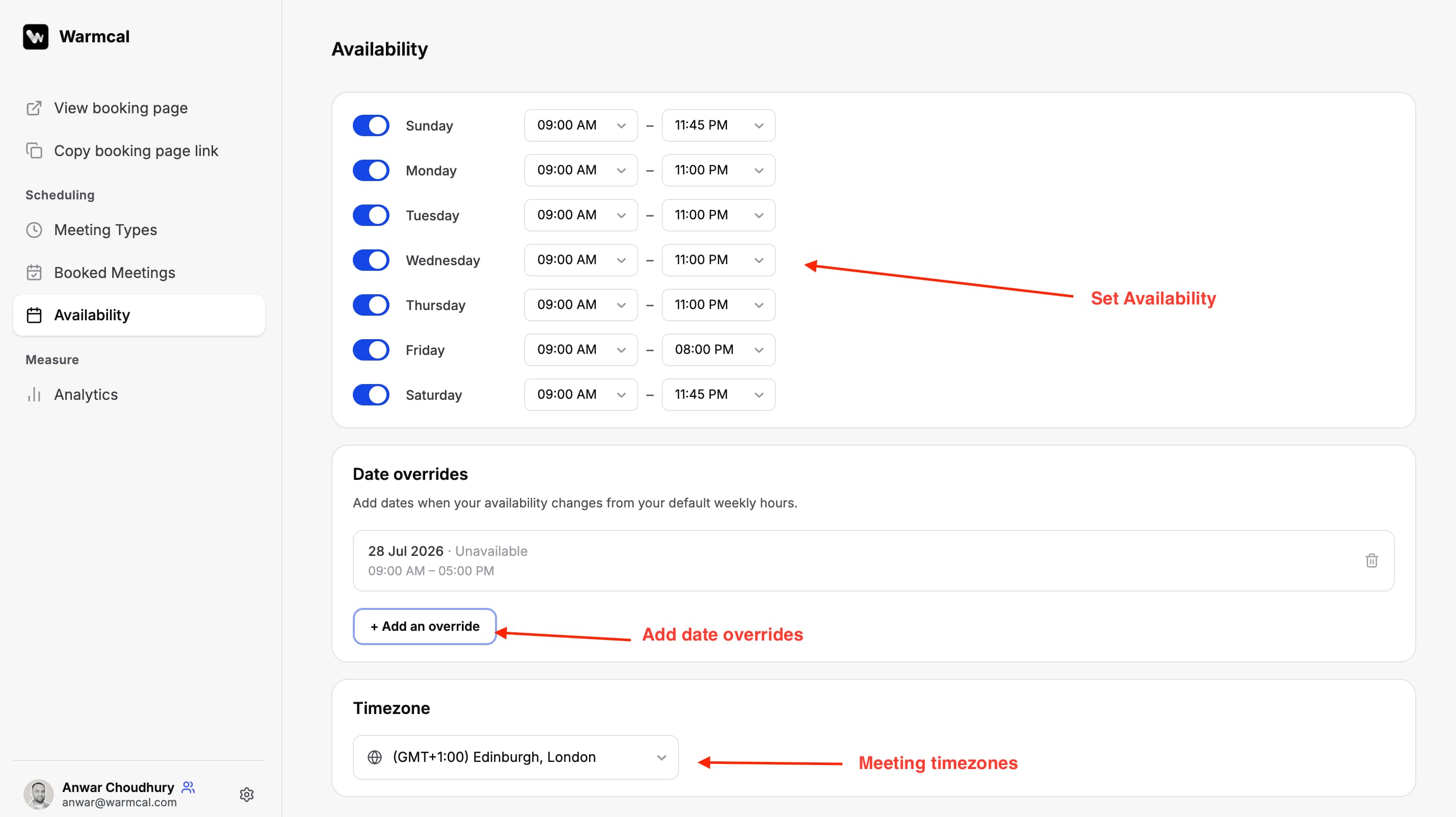Image resolution: width=1456 pixels, height=817 pixels.
Task: Click the copy icon beside Copy booking page link
Action: tap(34, 150)
